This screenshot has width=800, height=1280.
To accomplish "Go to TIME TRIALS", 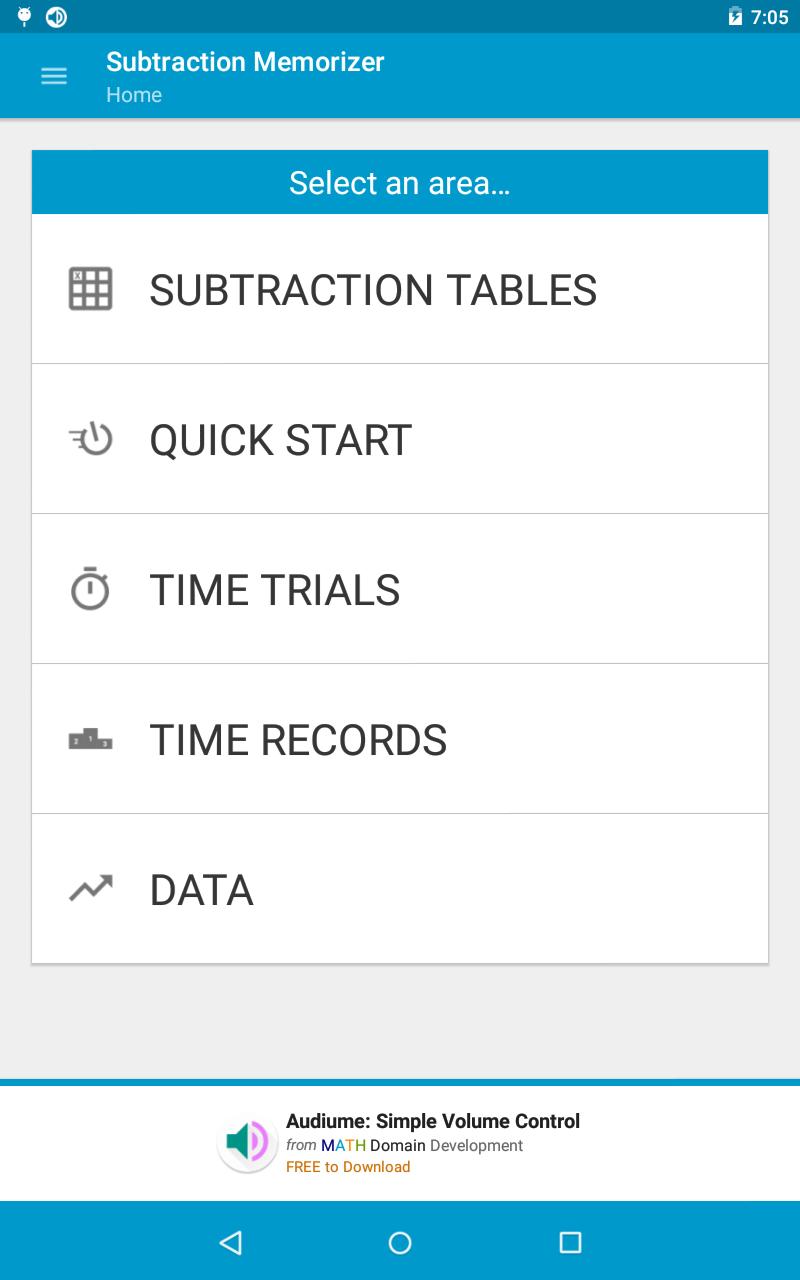I will [275, 590].
